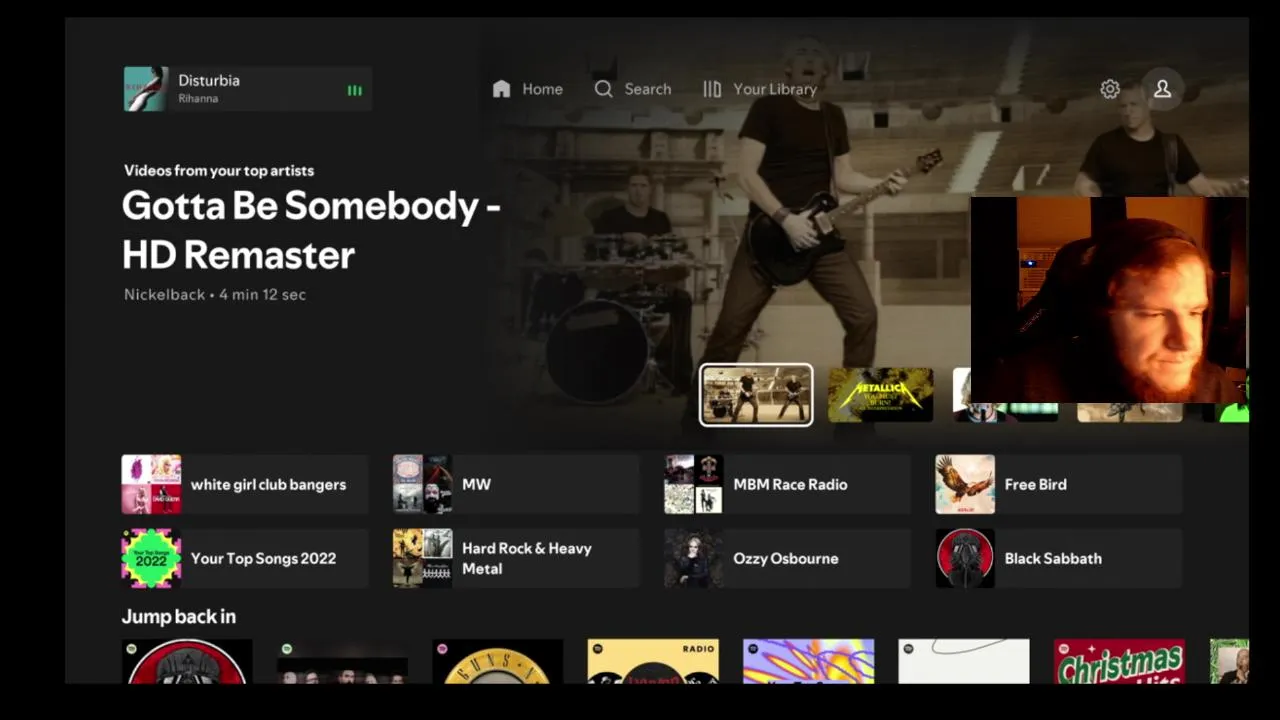Open Your Library tab
The image size is (1280, 720).
click(x=759, y=89)
